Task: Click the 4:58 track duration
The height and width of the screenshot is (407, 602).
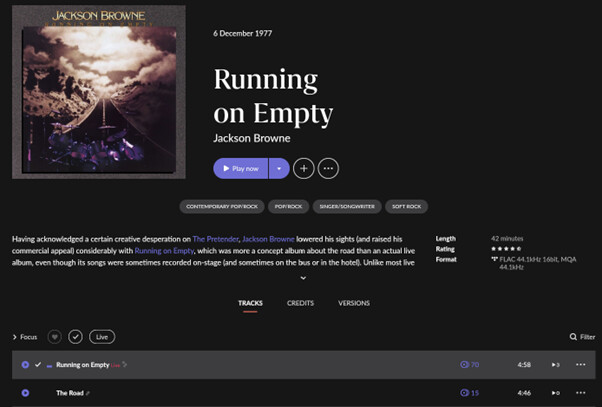Action: tap(524, 364)
